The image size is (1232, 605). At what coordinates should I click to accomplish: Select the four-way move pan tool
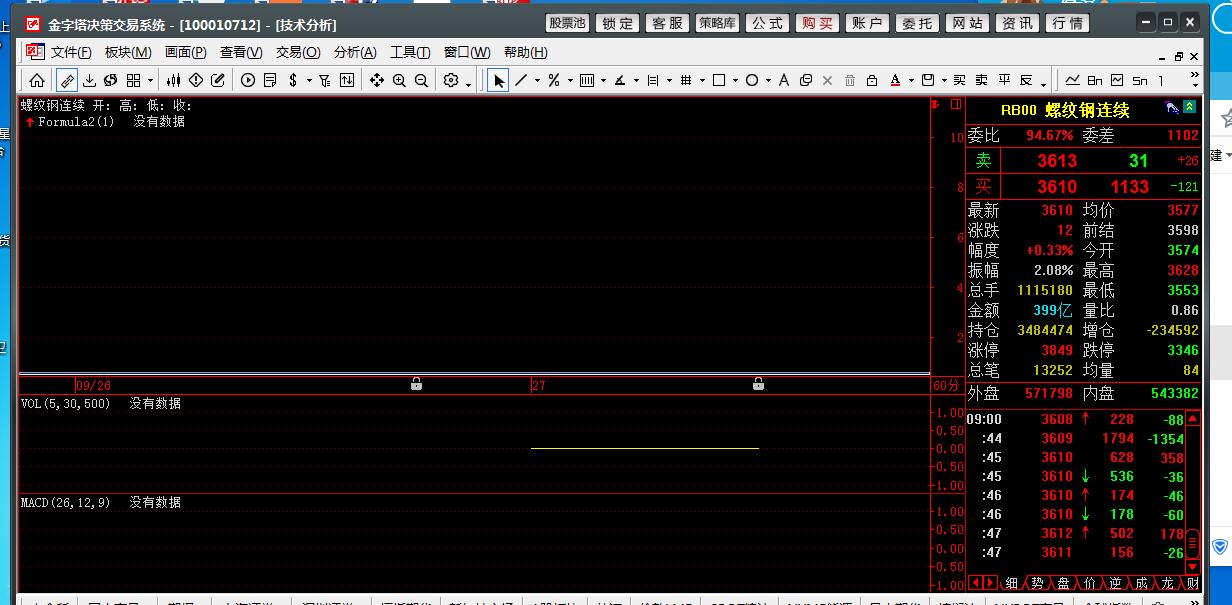click(377, 81)
